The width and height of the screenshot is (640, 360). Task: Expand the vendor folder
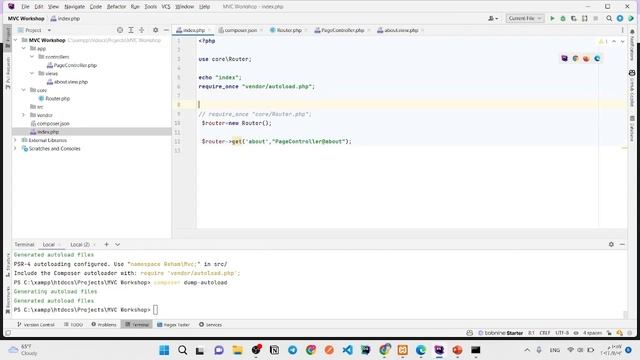point(24,115)
